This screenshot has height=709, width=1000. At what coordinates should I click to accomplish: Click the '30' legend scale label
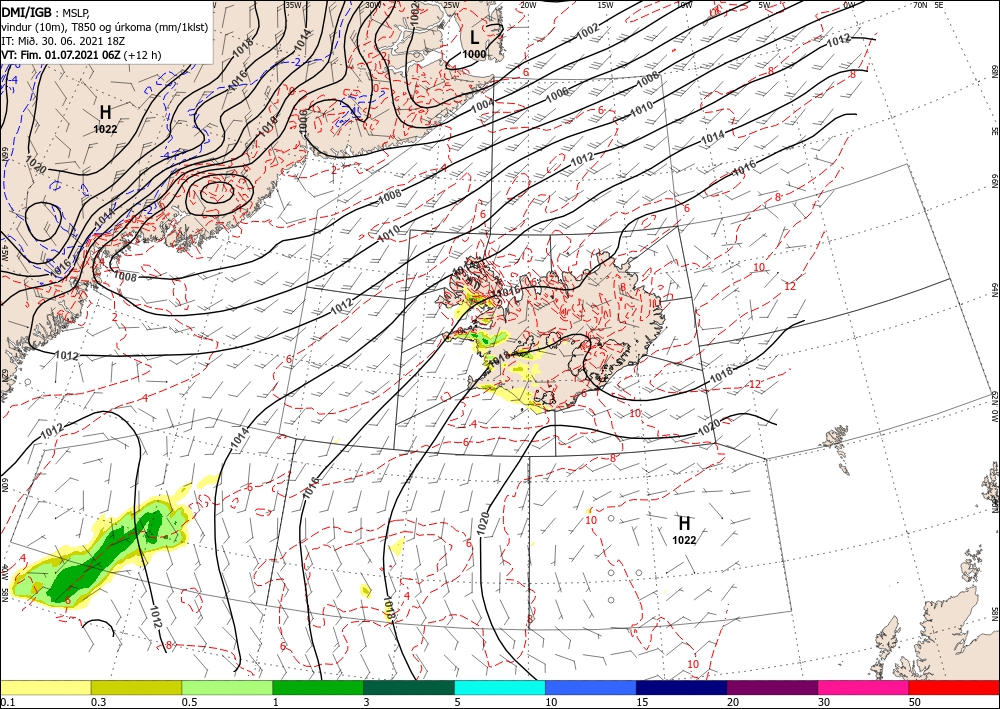tap(824, 702)
